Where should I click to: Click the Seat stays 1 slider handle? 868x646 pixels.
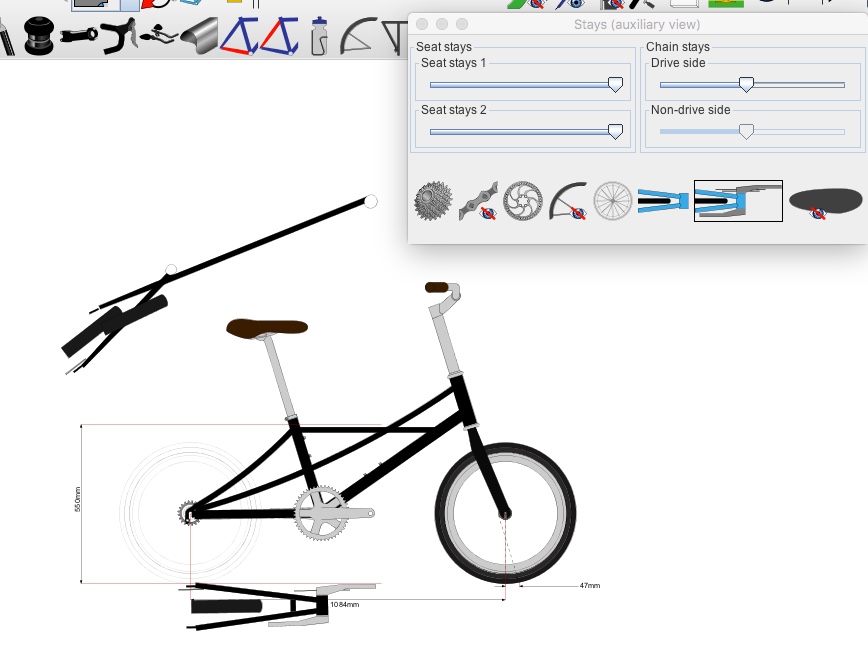click(616, 85)
